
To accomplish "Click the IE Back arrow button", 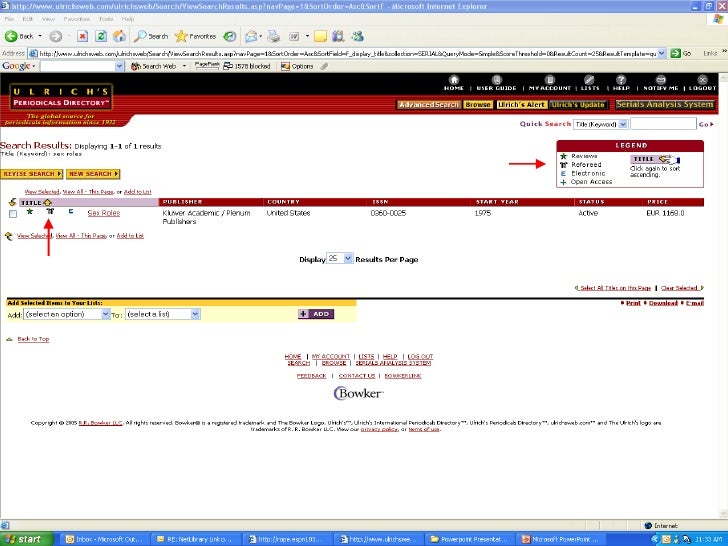I will 11,36.
